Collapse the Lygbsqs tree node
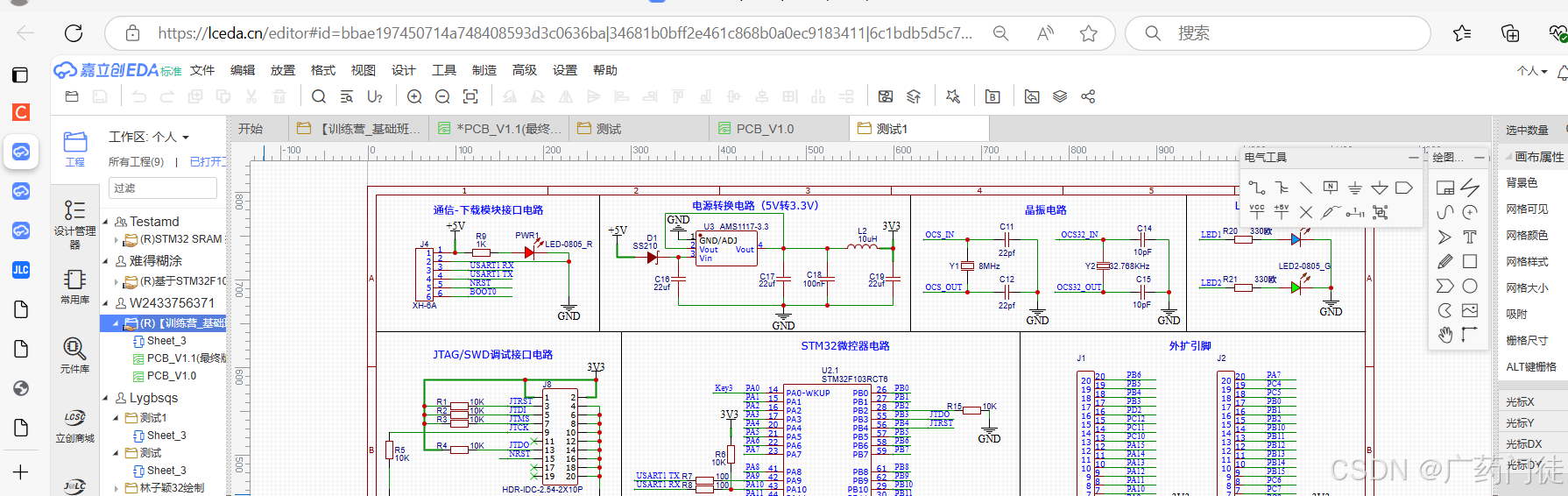 point(106,399)
